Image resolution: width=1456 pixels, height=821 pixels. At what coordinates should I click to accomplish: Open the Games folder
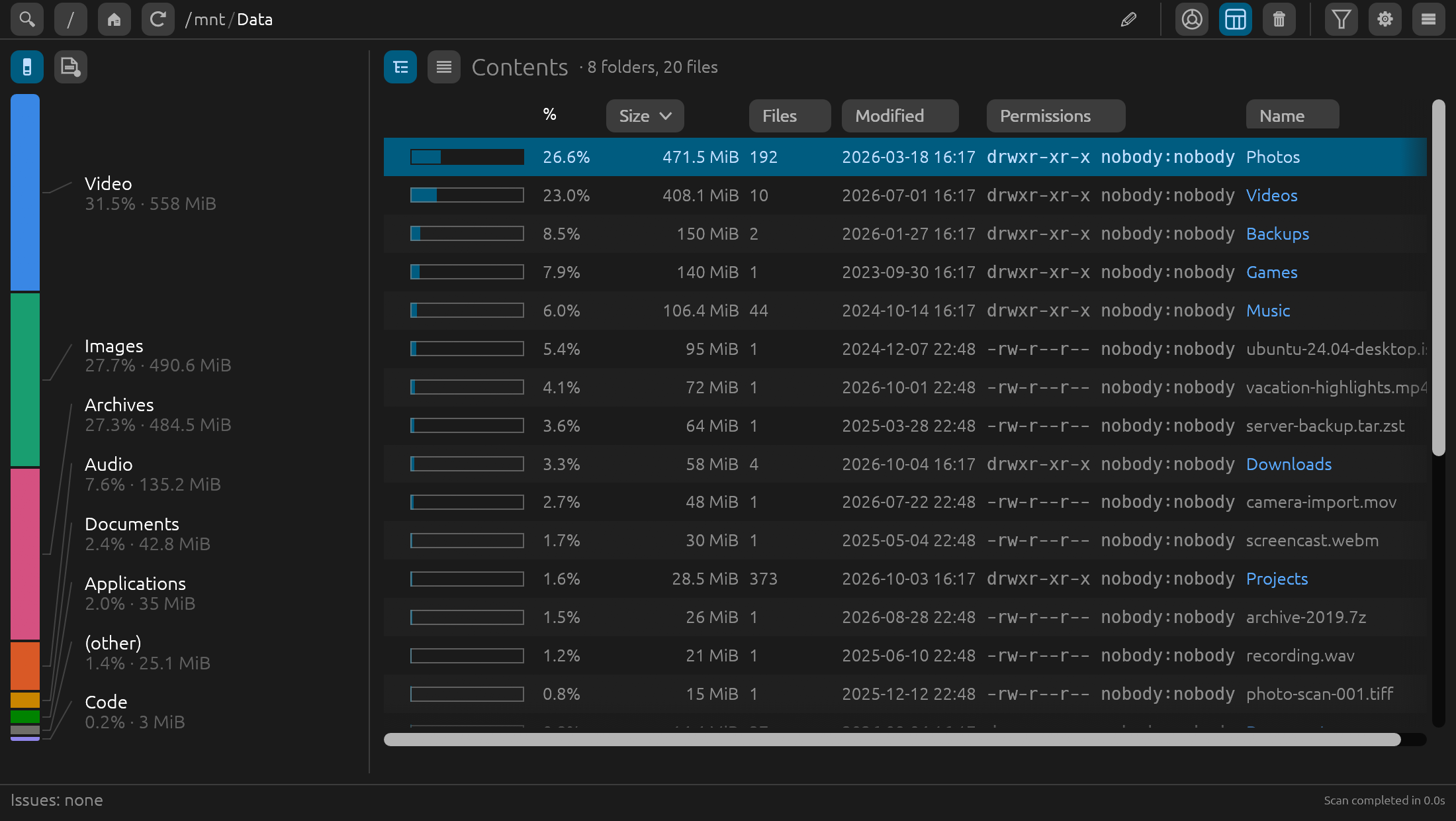pos(1271,272)
